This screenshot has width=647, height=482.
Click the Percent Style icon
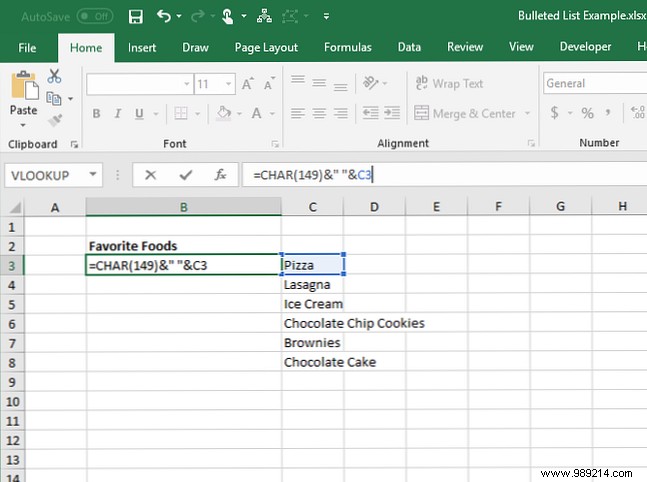[587, 113]
